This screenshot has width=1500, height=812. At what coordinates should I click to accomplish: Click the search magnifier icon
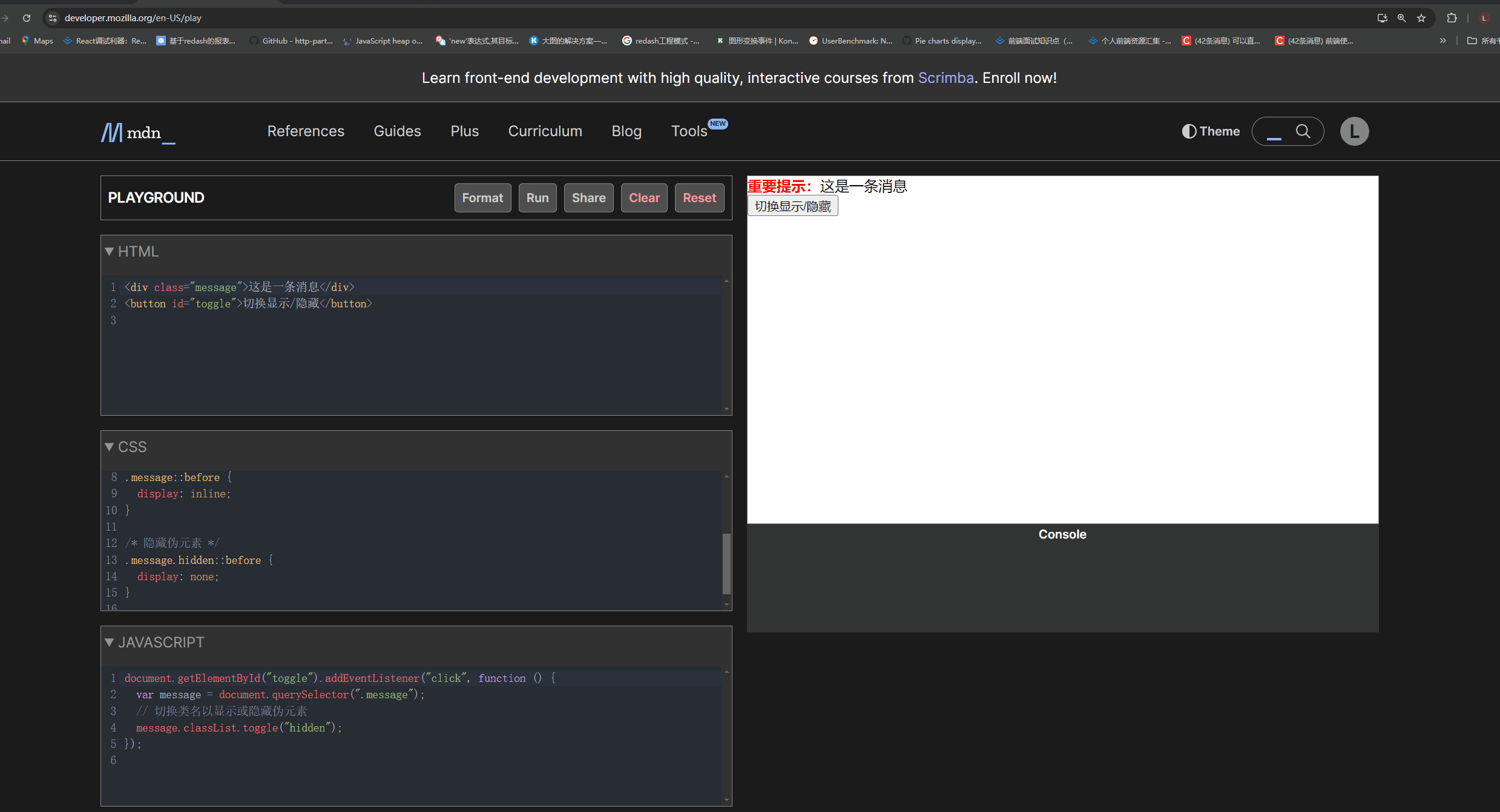[1303, 131]
